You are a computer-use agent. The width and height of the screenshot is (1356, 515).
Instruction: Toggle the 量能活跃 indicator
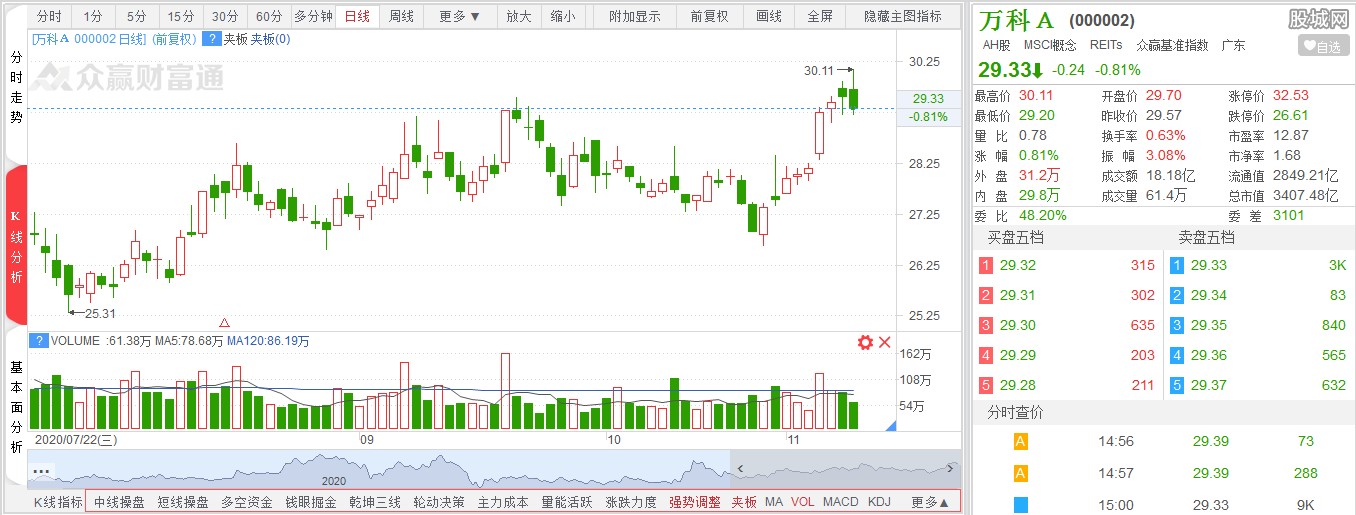[567, 502]
